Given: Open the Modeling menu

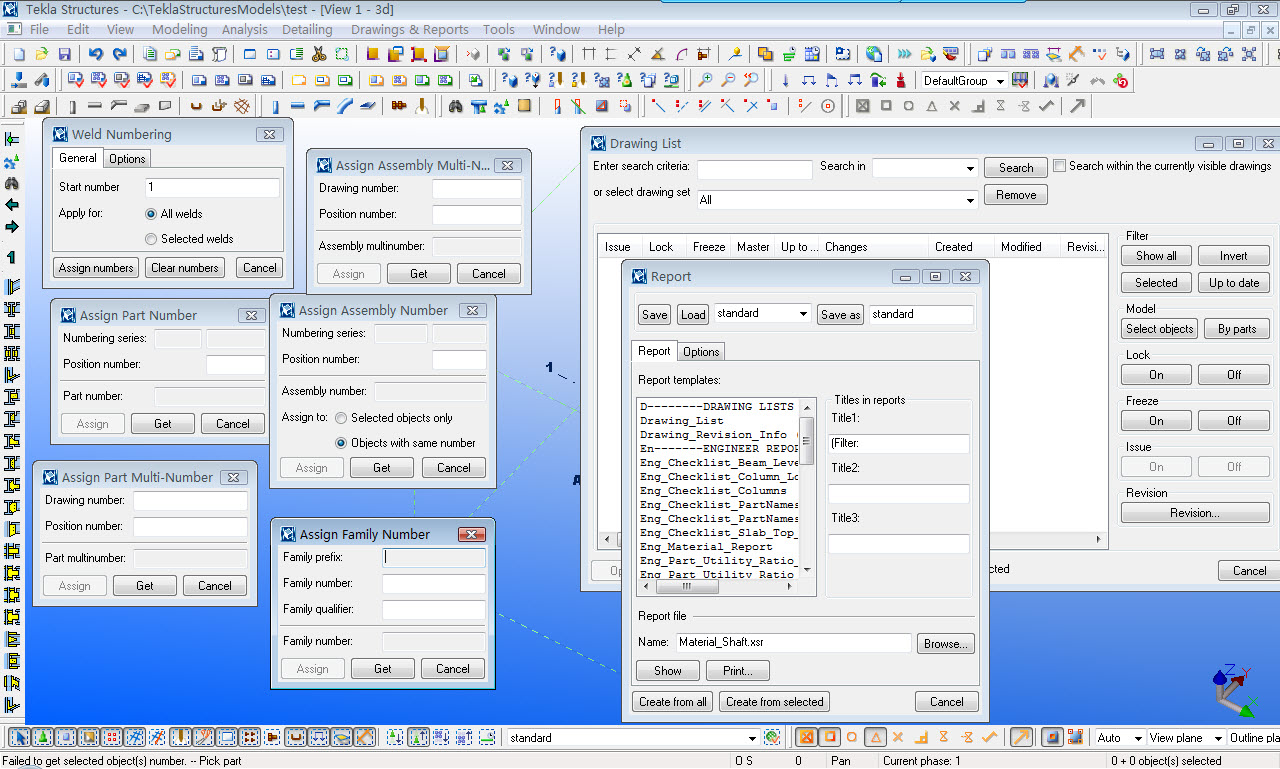Looking at the screenshot, I should pos(180,30).
